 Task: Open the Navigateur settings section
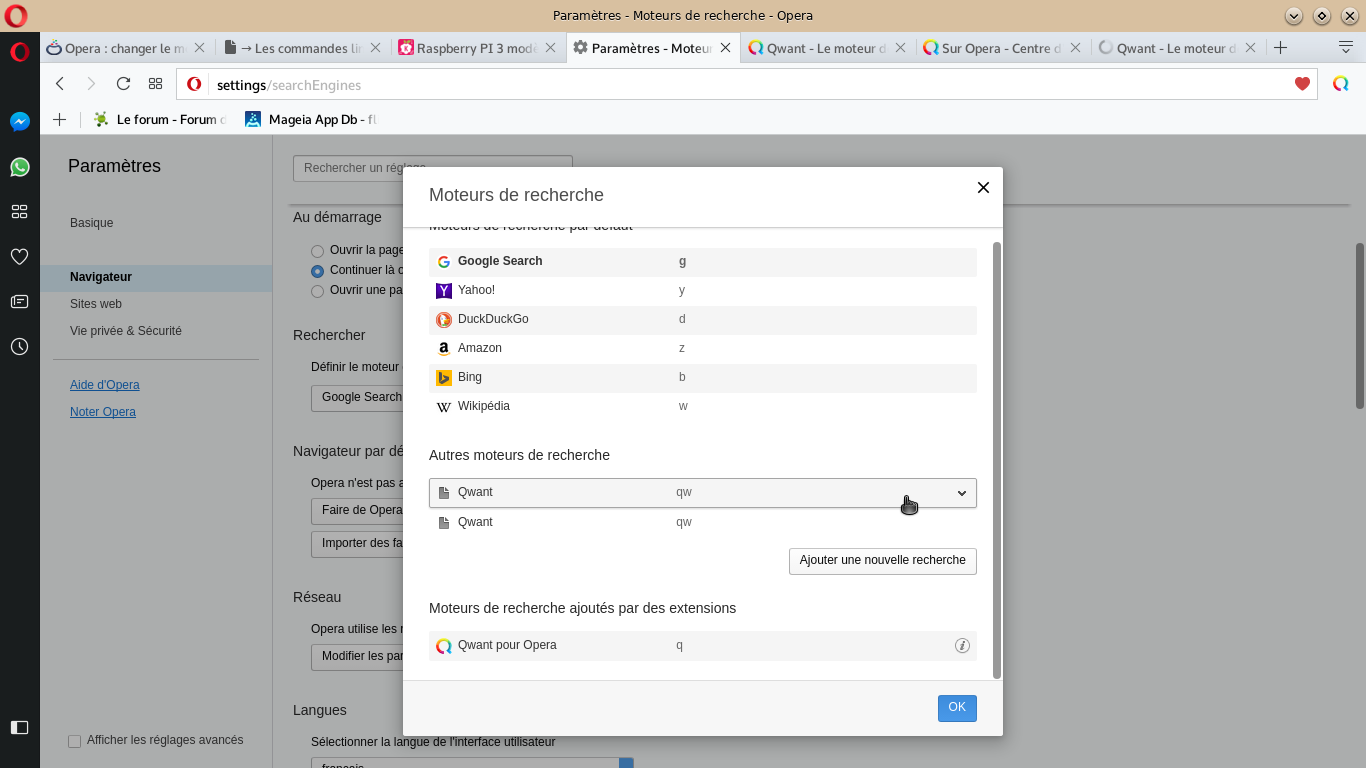click(x=156, y=277)
